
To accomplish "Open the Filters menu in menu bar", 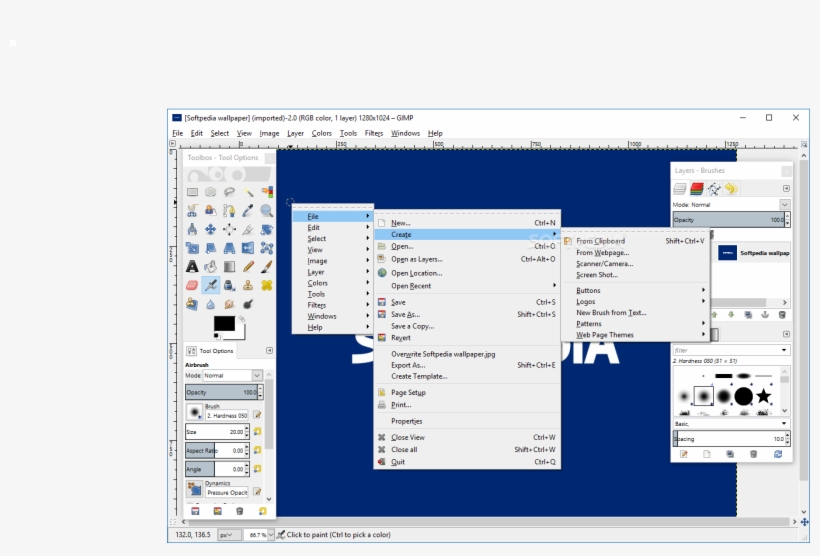I will [x=373, y=133].
